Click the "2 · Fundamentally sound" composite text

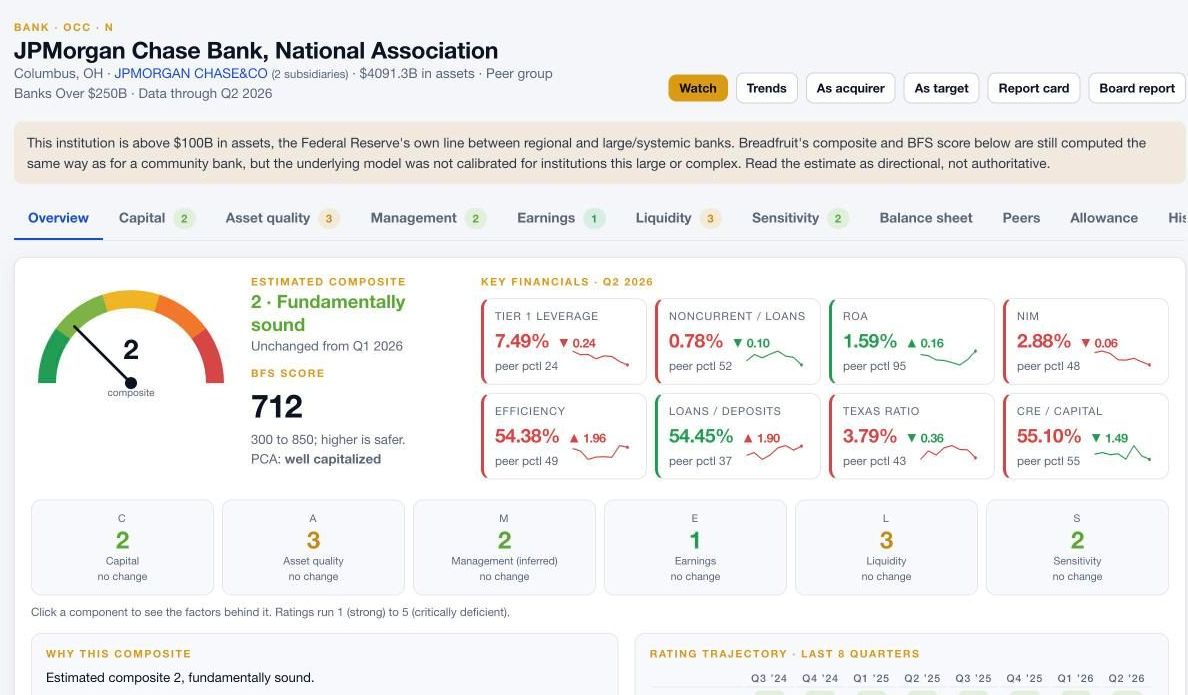coord(327,313)
